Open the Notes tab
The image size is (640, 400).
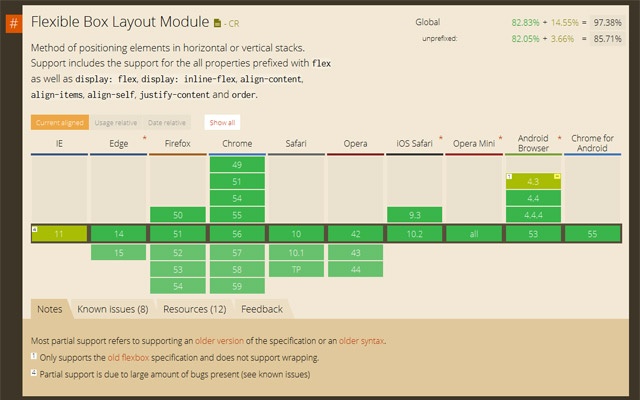[50, 309]
